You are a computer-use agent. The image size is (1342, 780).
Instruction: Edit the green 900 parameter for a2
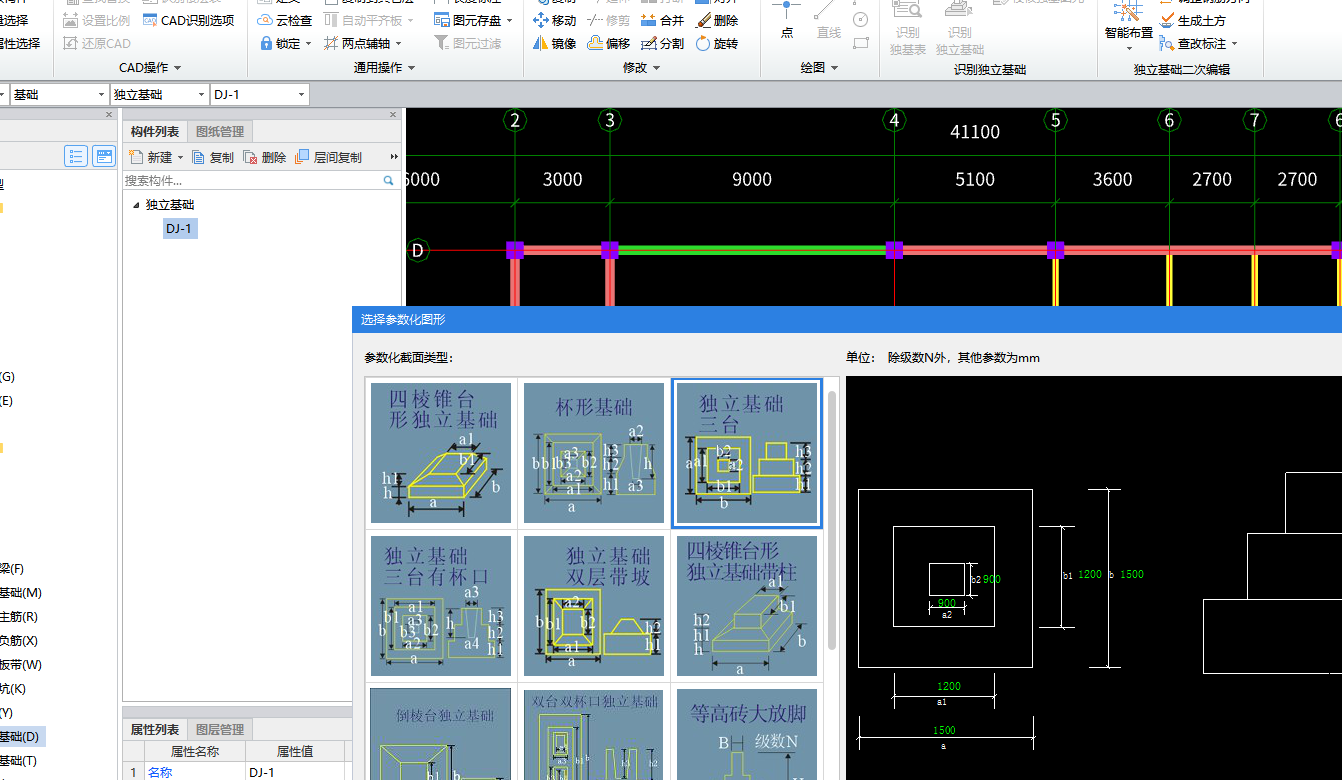[x=946, y=603]
